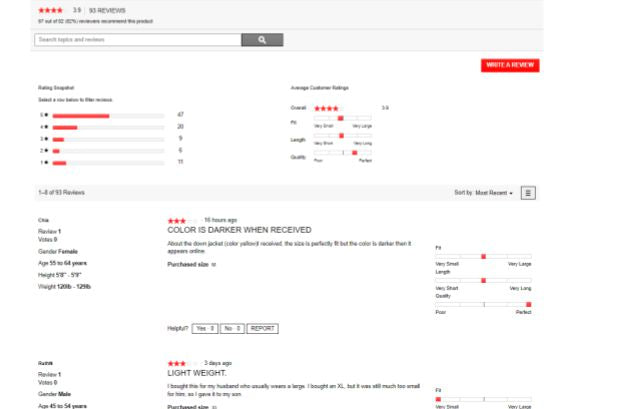This screenshot has width=624, height=409.
Task: Open the review filter menu icon
Action: [528, 193]
